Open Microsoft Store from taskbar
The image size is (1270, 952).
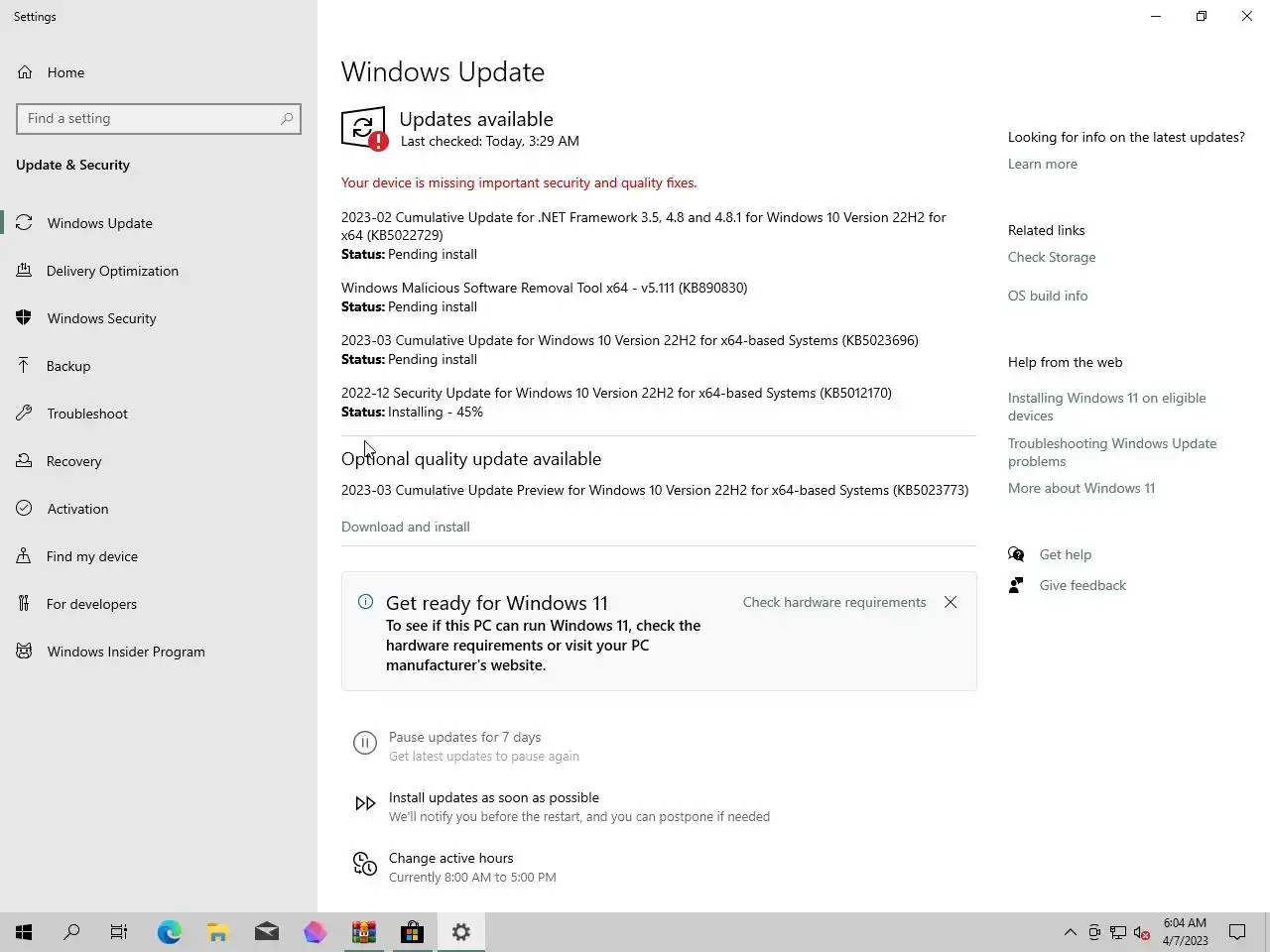412,932
